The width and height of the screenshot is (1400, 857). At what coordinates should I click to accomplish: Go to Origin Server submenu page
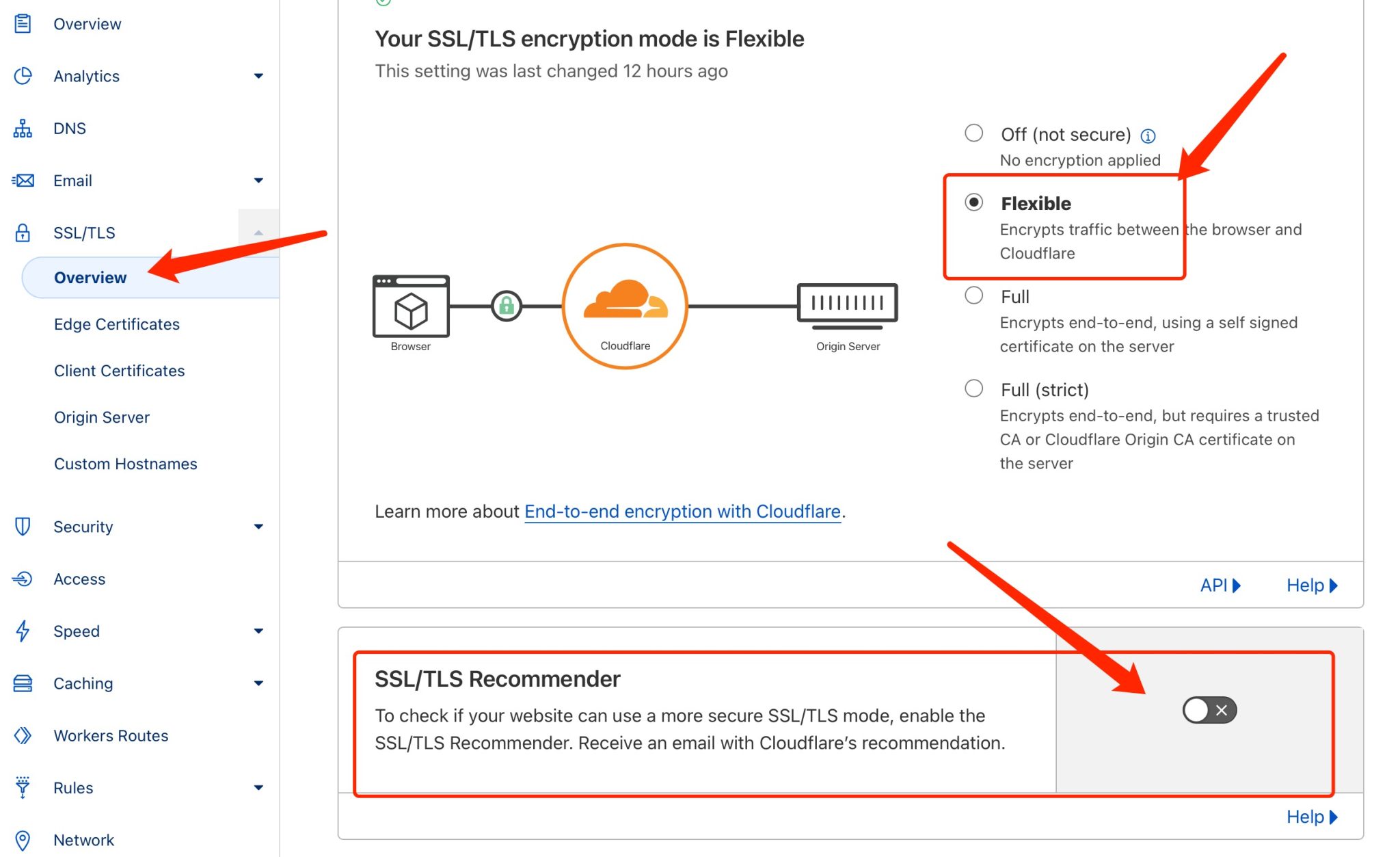(x=102, y=417)
